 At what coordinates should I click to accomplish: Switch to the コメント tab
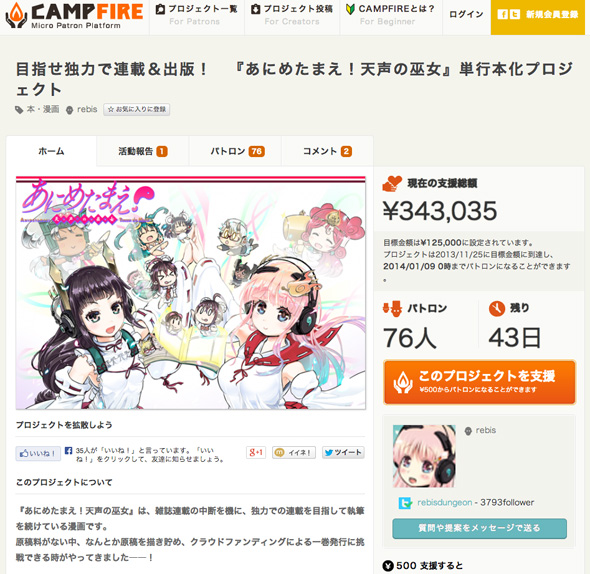[327, 151]
